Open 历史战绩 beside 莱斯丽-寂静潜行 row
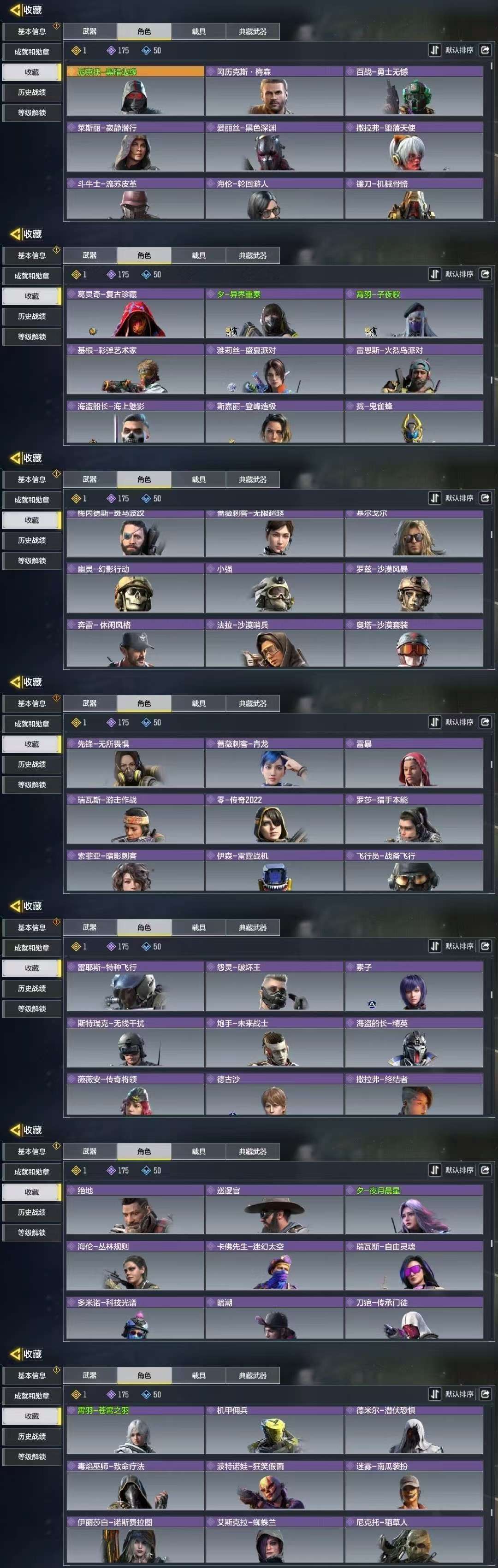 click(x=32, y=92)
